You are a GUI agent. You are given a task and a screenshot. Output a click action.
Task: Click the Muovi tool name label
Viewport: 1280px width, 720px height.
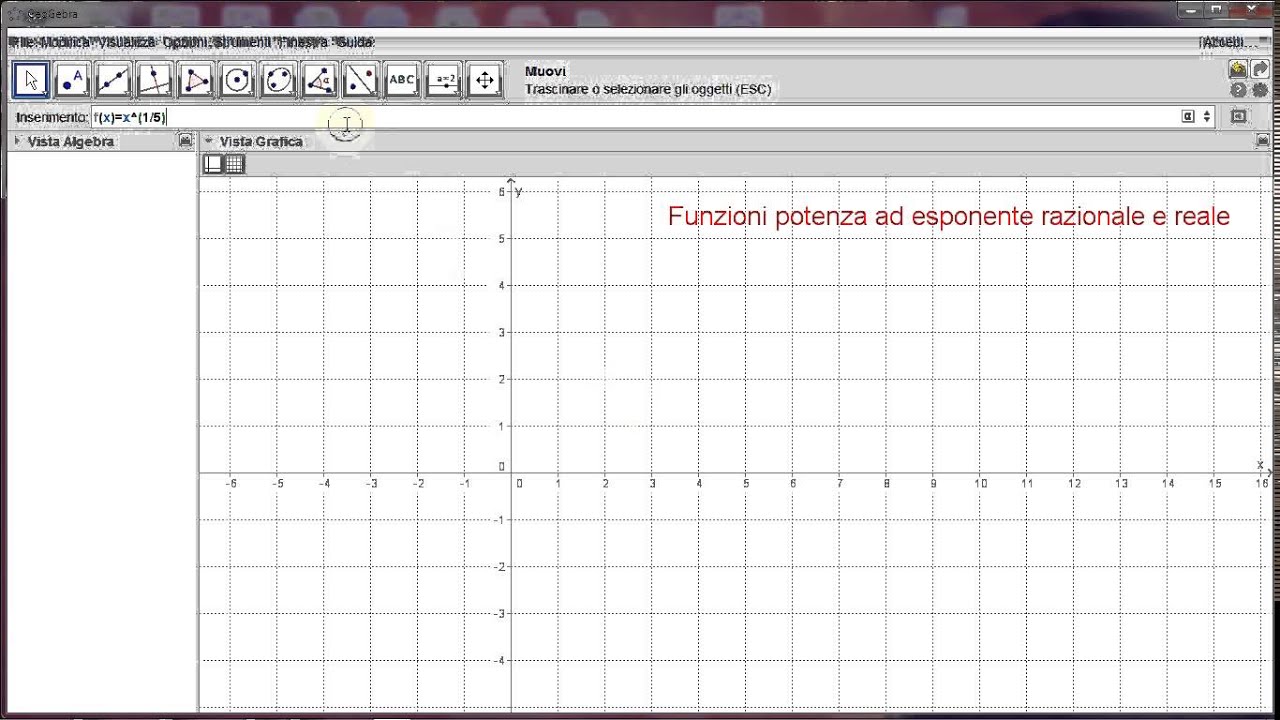tap(545, 71)
